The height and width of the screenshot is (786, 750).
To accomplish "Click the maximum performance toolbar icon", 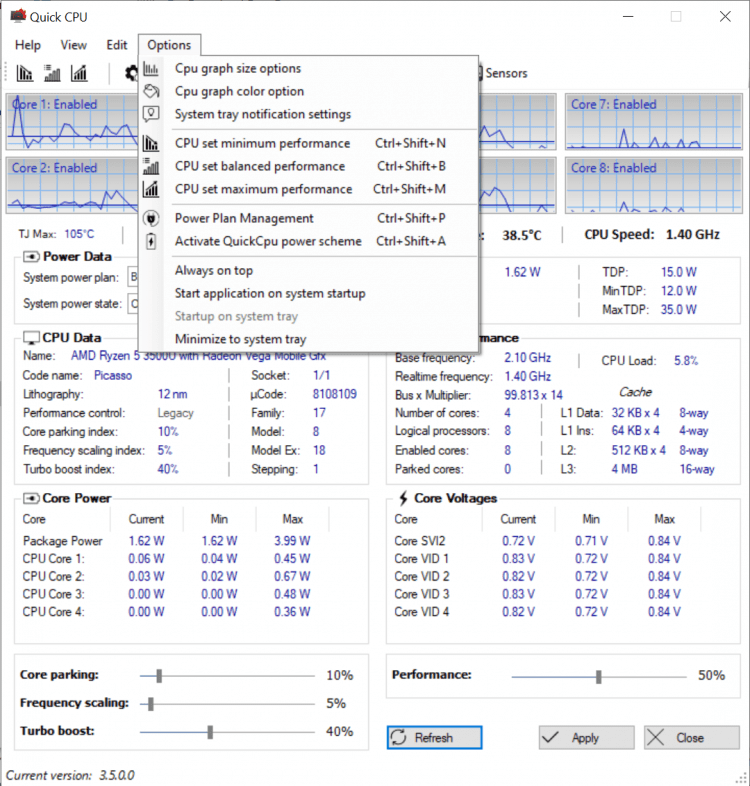I will [x=79, y=73].
